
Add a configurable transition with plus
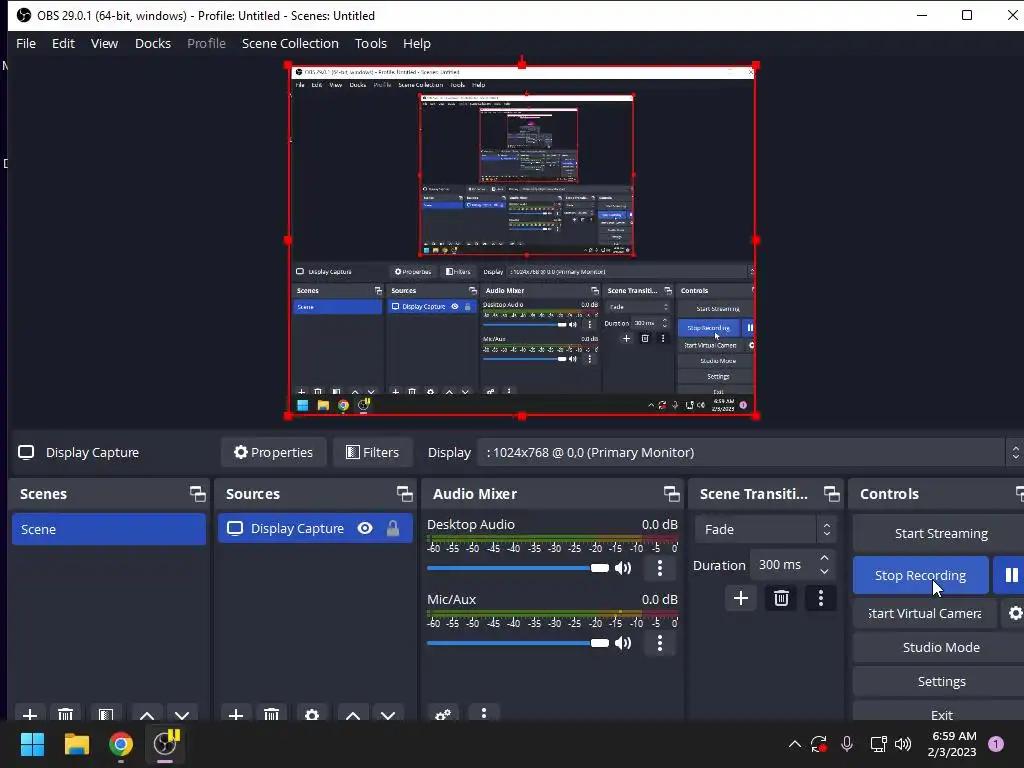741,598
